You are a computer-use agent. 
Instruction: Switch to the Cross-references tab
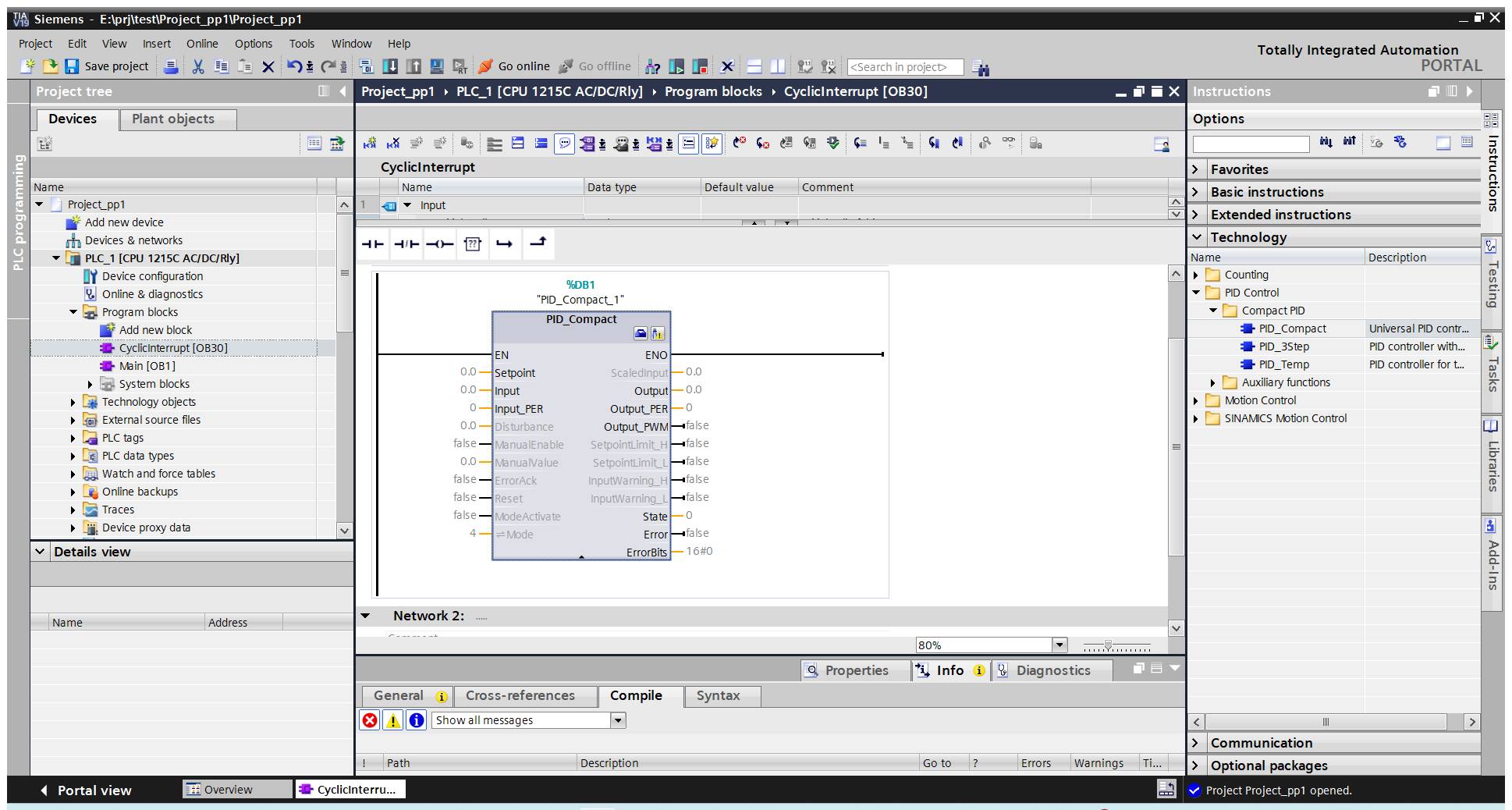pos(520,695)
